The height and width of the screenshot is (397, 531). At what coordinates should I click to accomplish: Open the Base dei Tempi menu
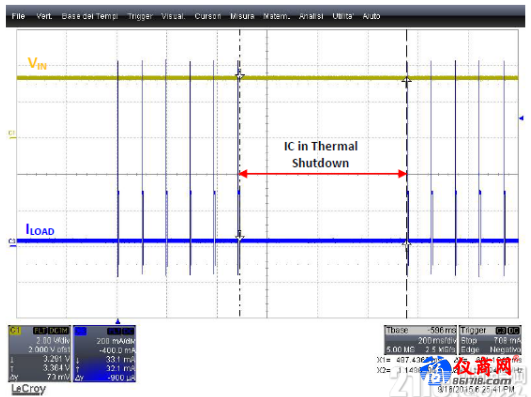[90, 16]
